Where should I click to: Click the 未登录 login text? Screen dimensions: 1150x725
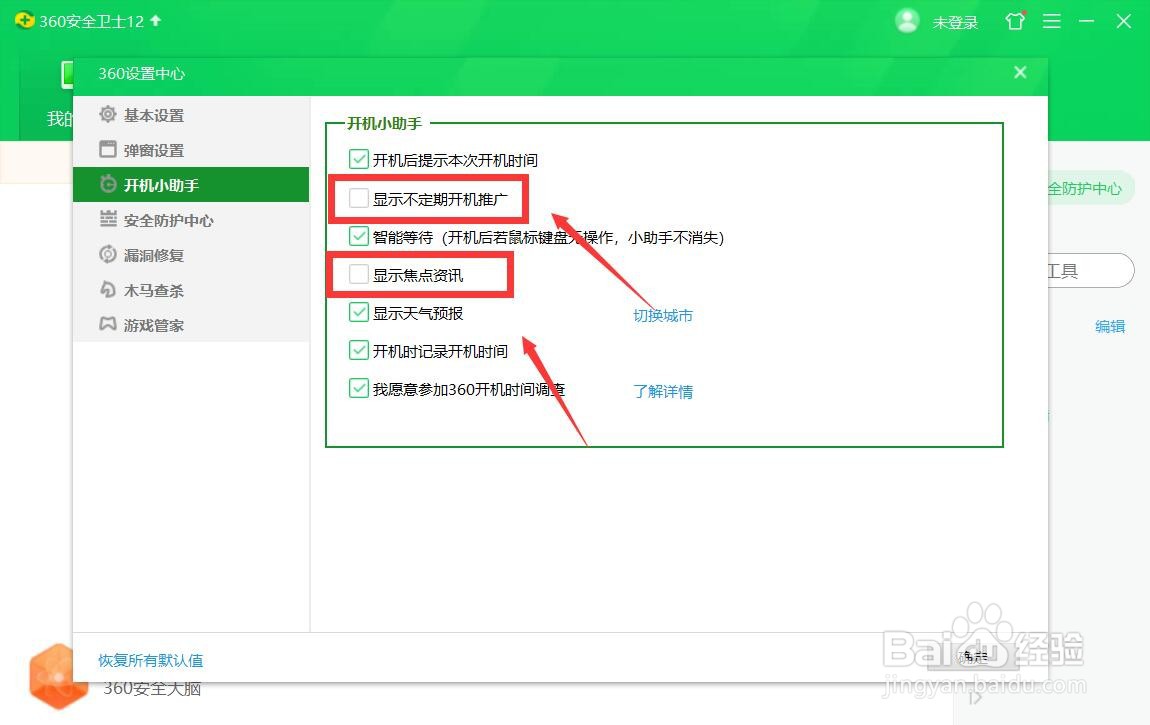(956, 23)
